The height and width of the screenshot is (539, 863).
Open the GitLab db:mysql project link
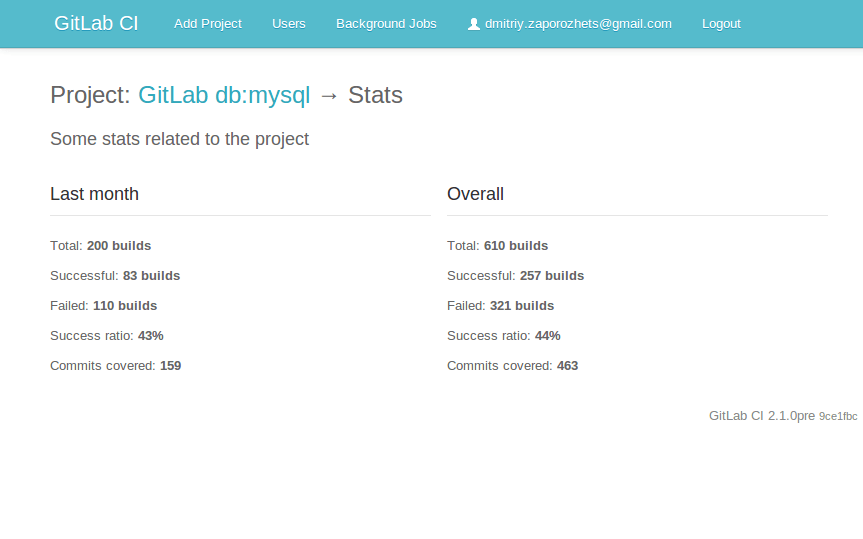224,95
